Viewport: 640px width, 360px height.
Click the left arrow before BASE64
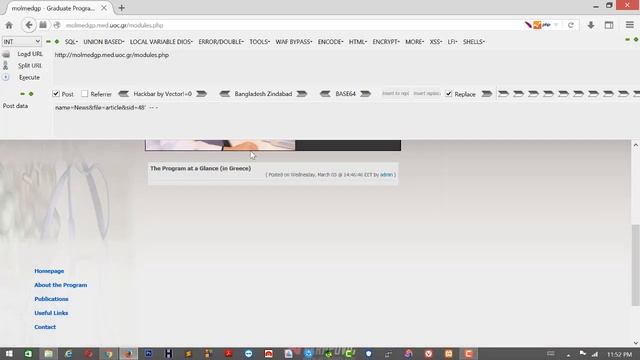click(x=325, y=94)
